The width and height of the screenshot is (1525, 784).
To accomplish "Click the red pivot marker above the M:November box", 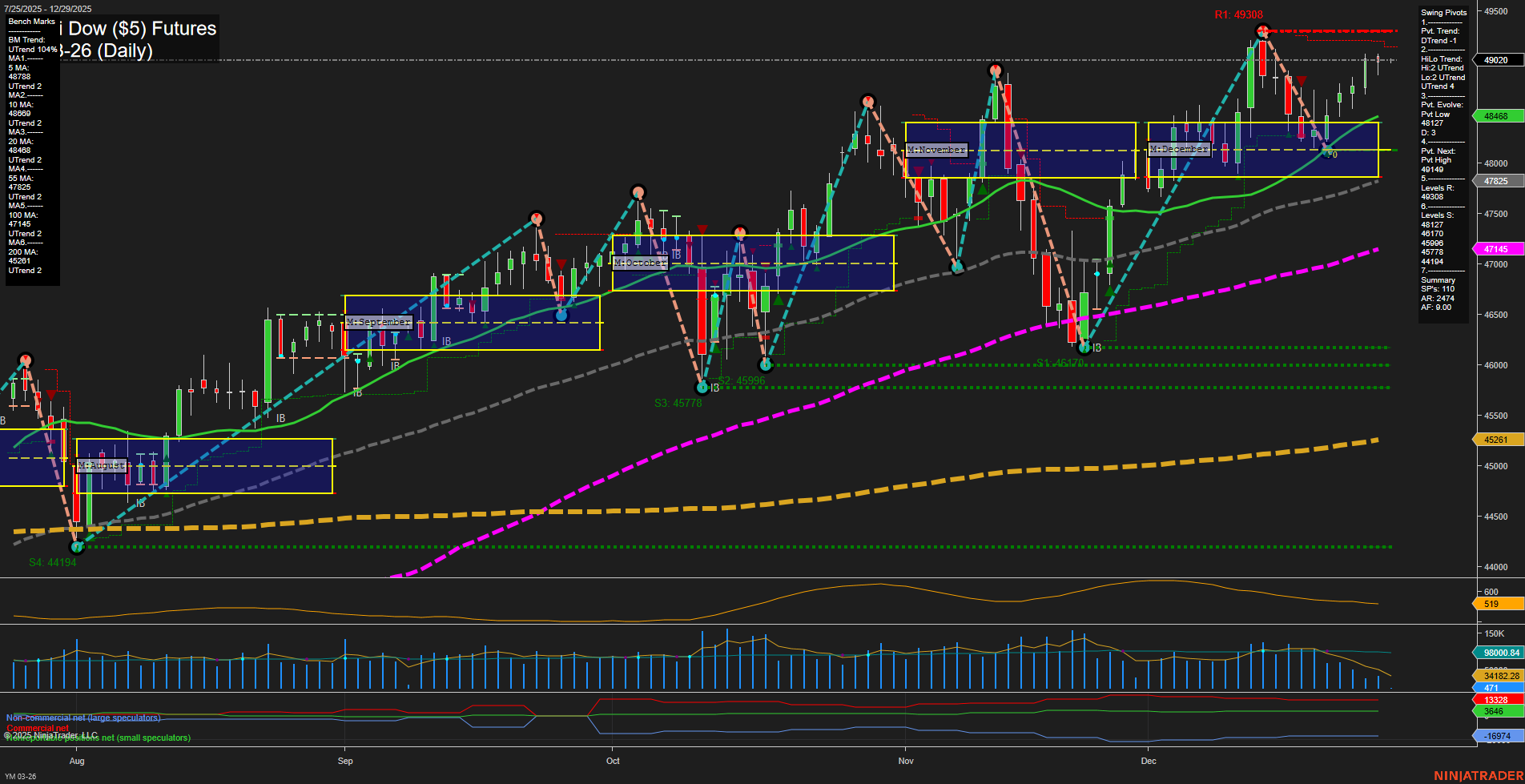I will (995, 71).
